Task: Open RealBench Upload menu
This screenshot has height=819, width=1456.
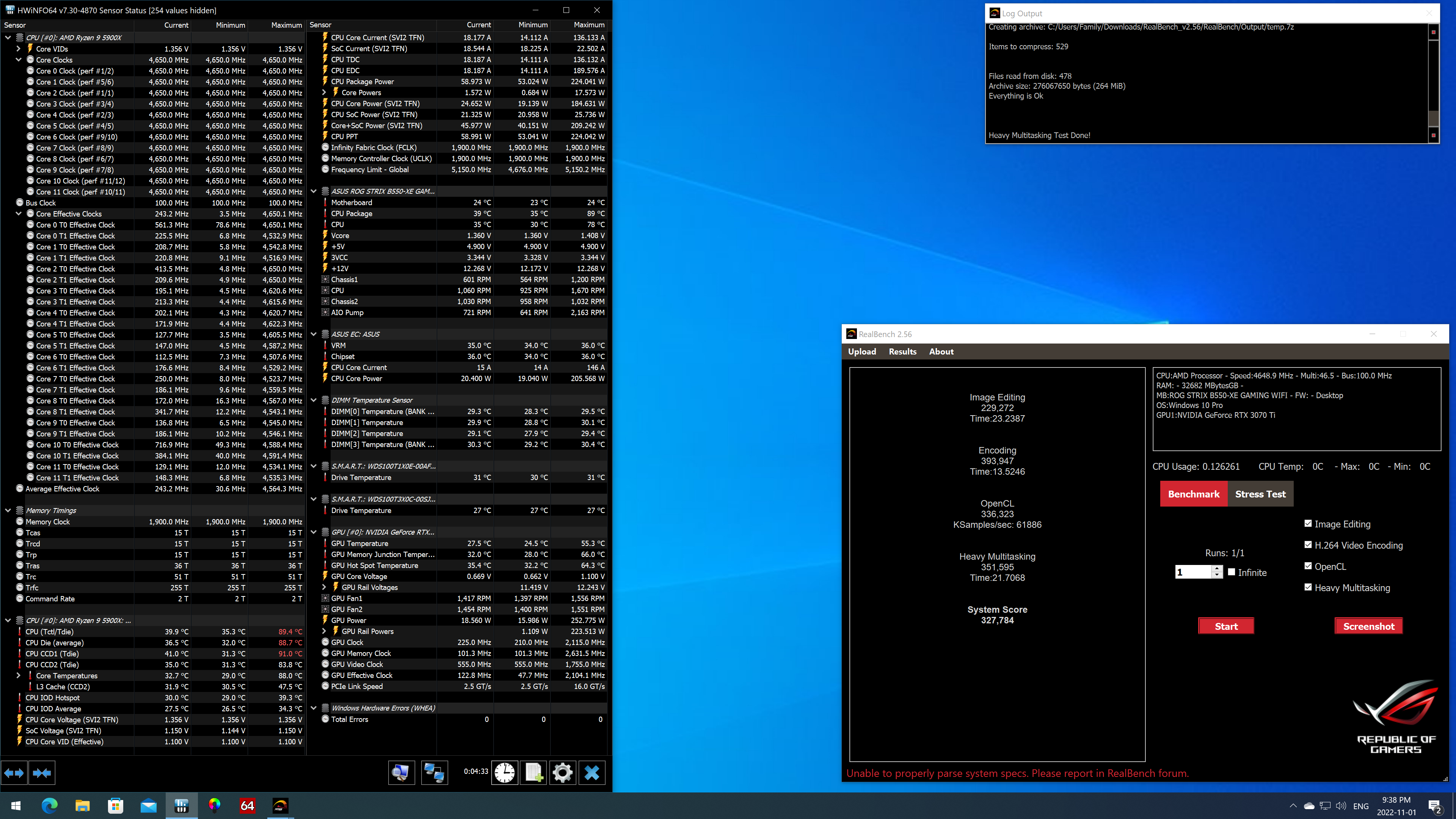Action: [x=862, y=351]
